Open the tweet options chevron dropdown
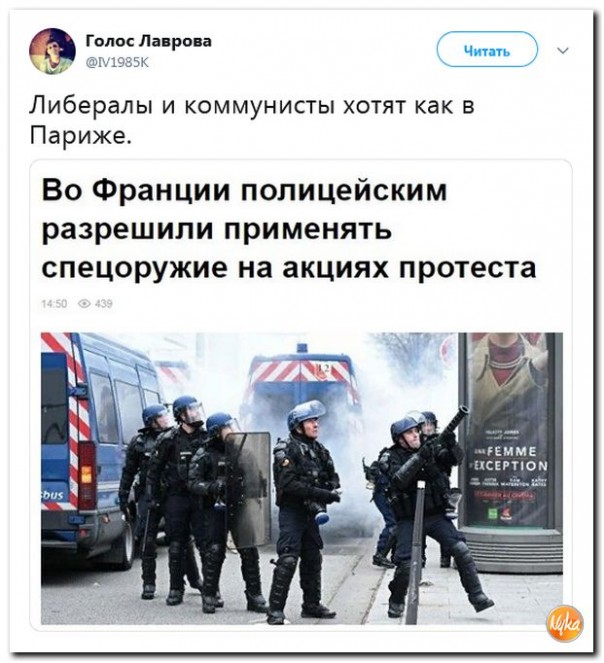Screen dimensions: 604x663 point(563,51)
